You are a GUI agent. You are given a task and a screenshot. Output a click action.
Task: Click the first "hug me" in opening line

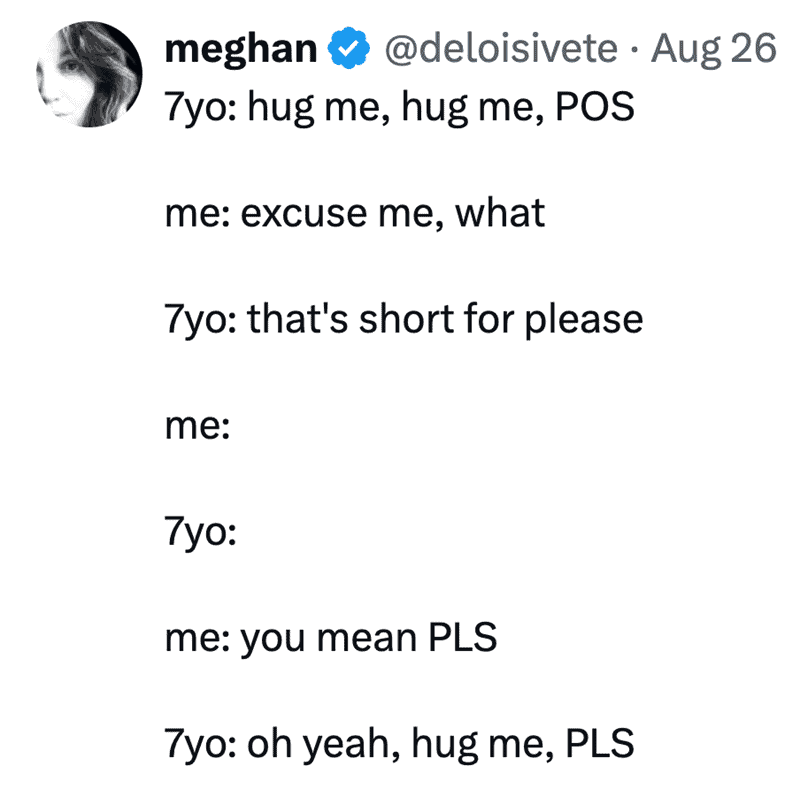tap(315, 108)
